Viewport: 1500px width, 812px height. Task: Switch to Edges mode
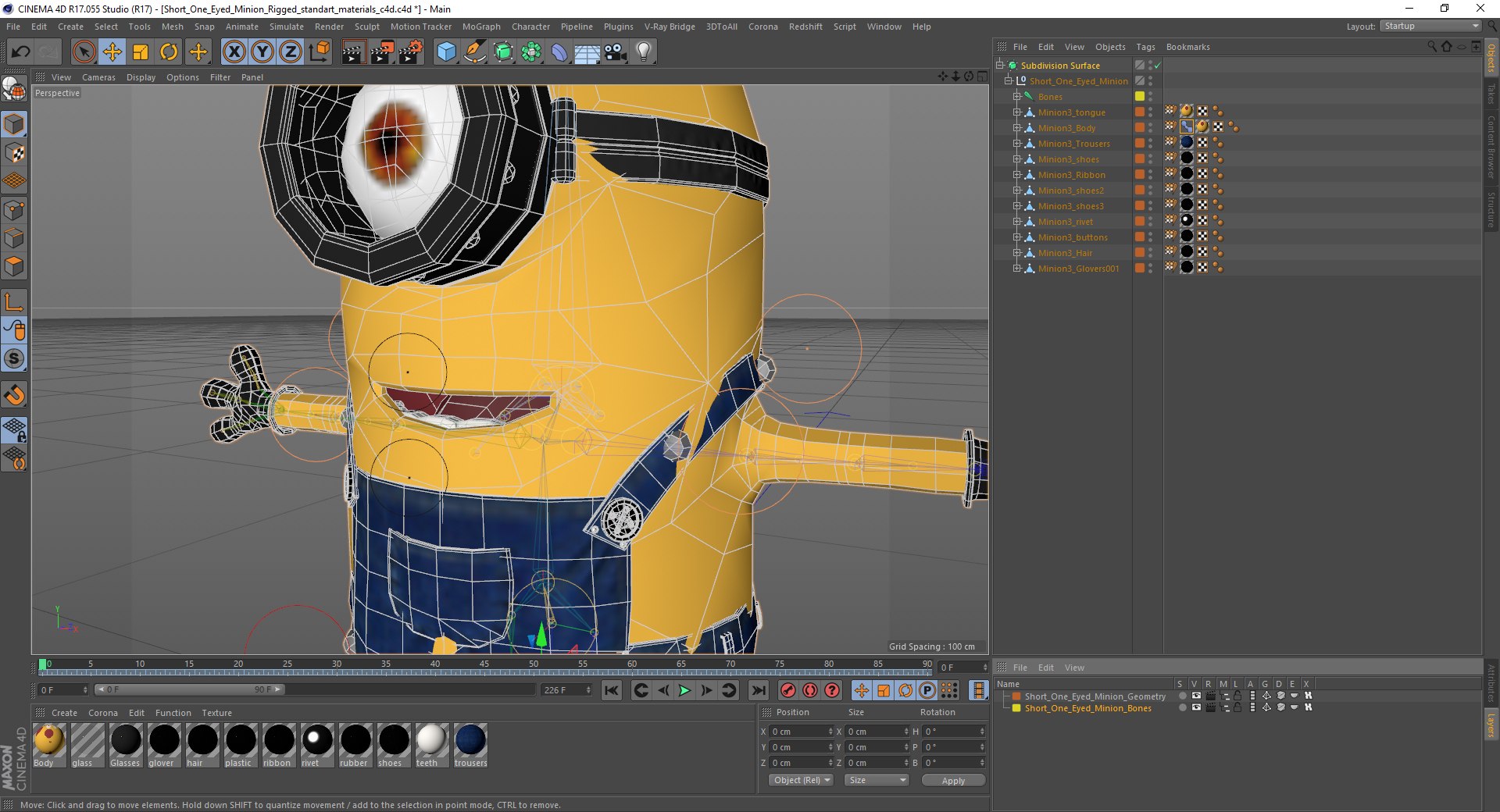(x=14, y=238)
